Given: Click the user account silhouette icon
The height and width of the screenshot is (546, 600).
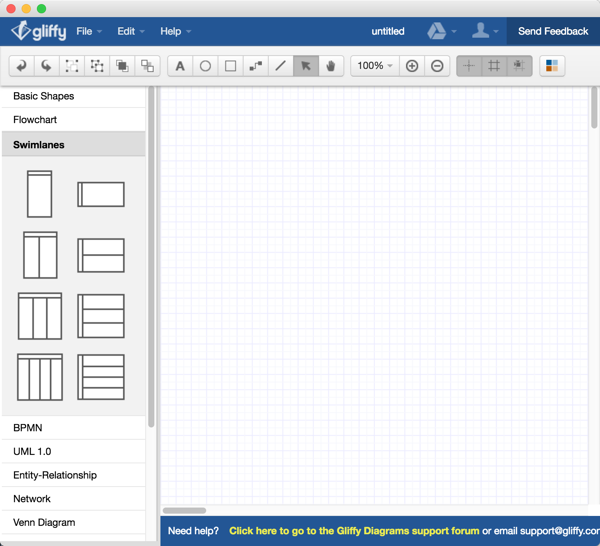Looking at the screenshot, I should tap(480, 30).
